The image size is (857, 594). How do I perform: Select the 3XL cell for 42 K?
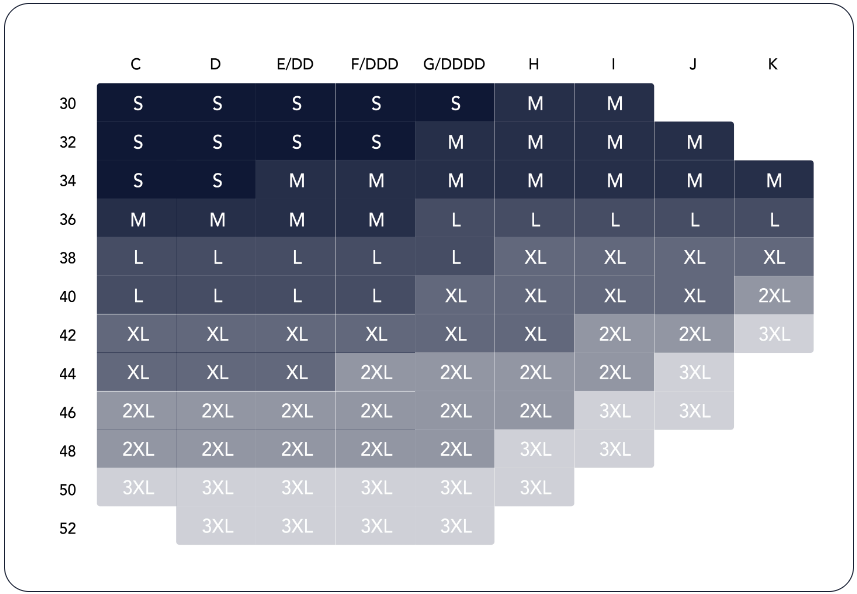point(774,334)
